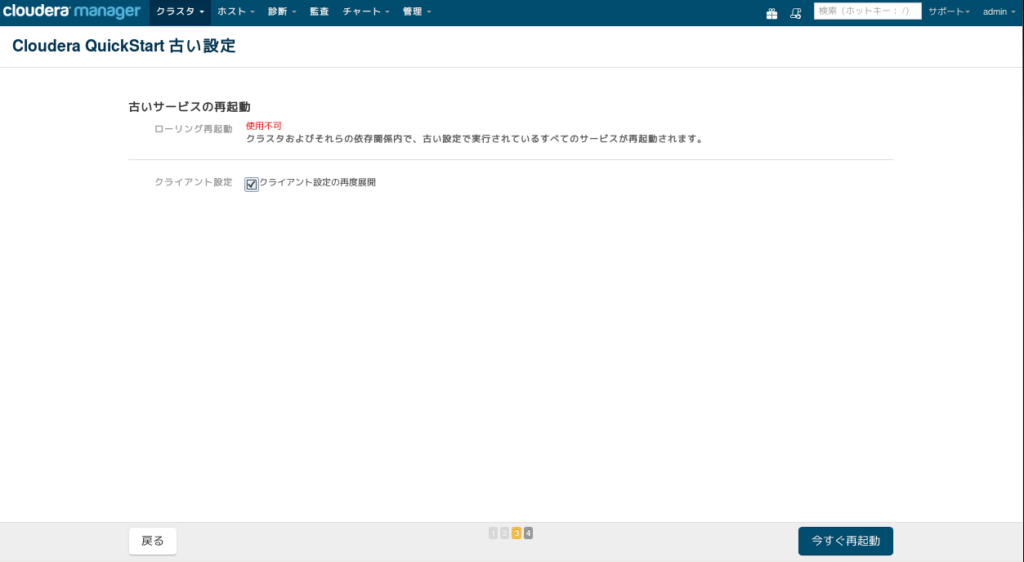Click the 今すぐ再起動 button
The width and height of the screenshot is (1024, 562).
point(845,541)
